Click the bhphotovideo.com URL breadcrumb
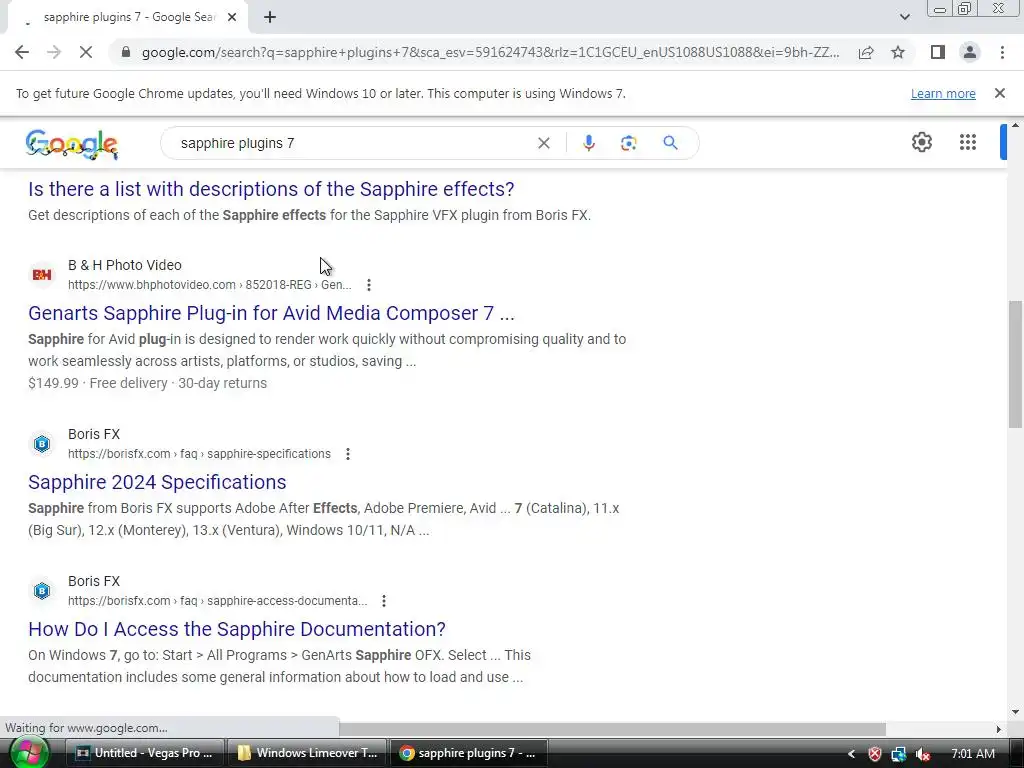This screenshot has width=1024, height=768. 210,285
